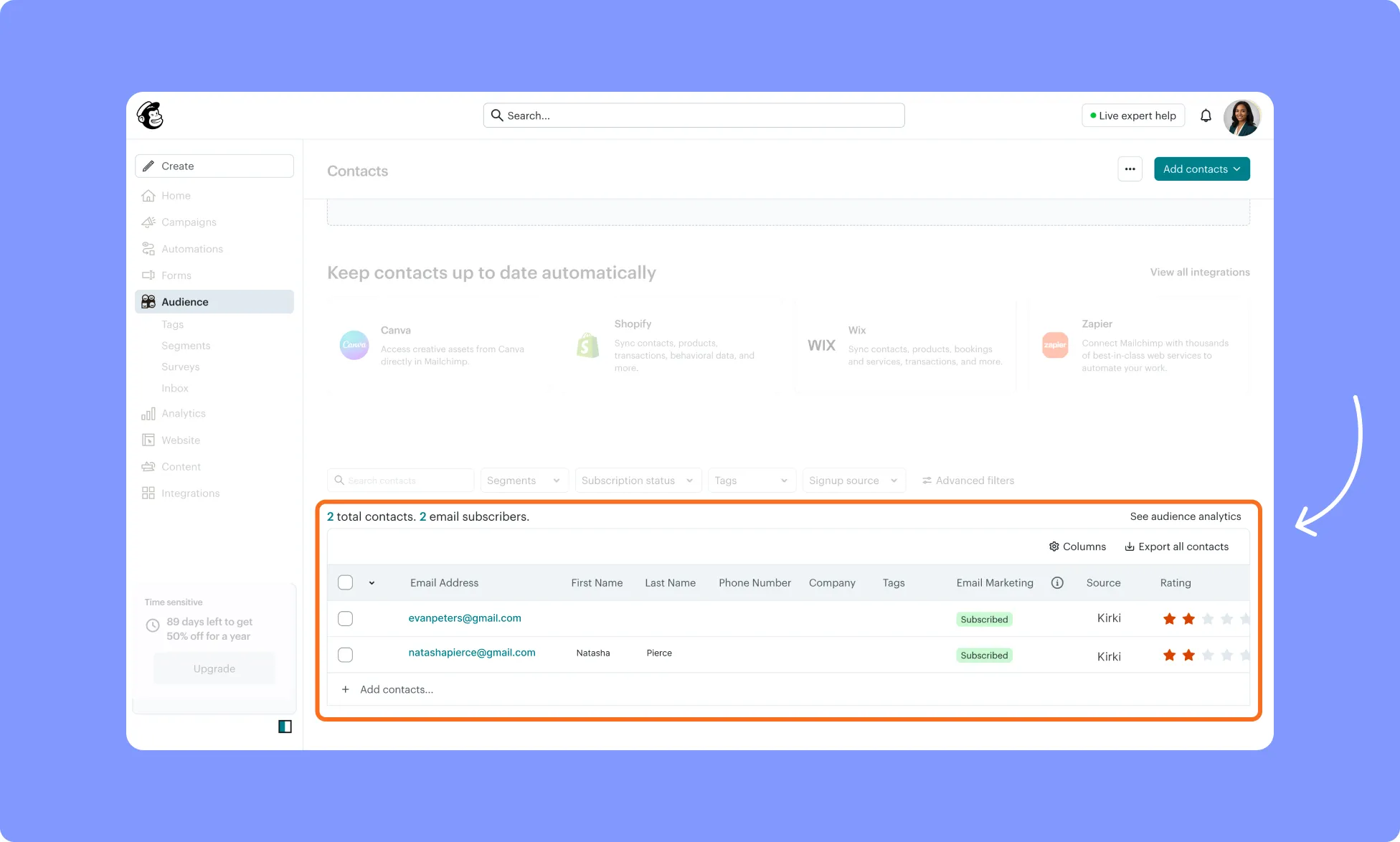This screenshot has height=842, width=1400.
Task: Open natashapierce@gmail.com contact link
Action: pos(471,653)
